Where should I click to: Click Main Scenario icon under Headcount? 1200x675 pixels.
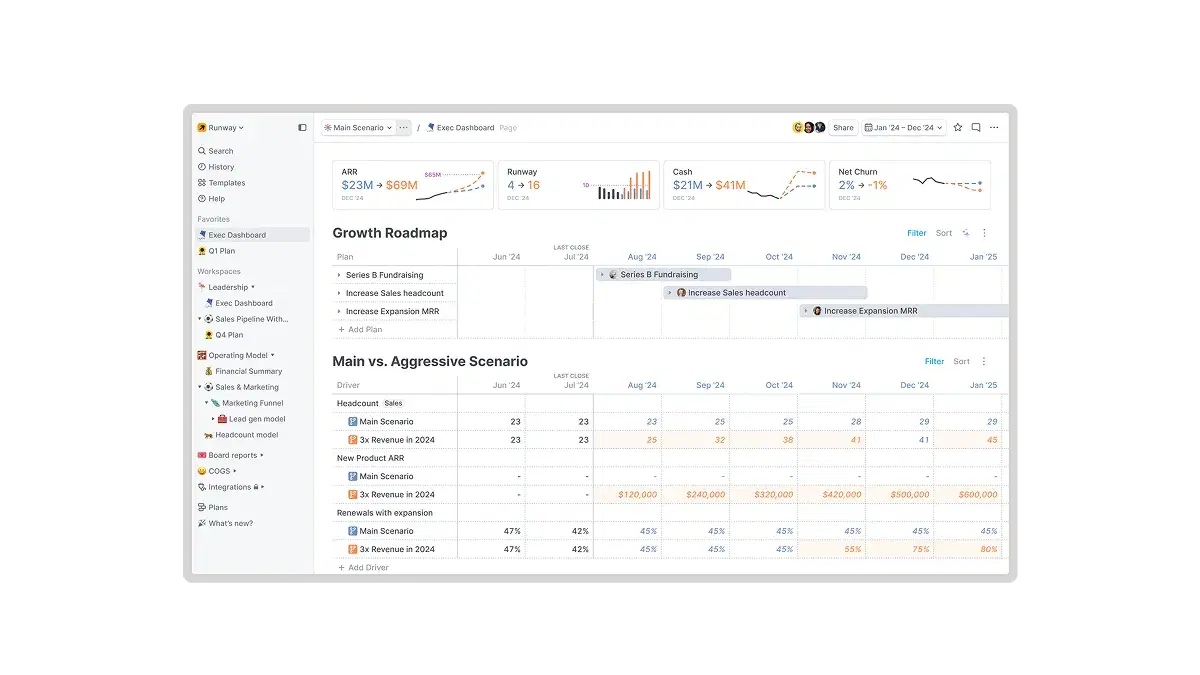353,422
